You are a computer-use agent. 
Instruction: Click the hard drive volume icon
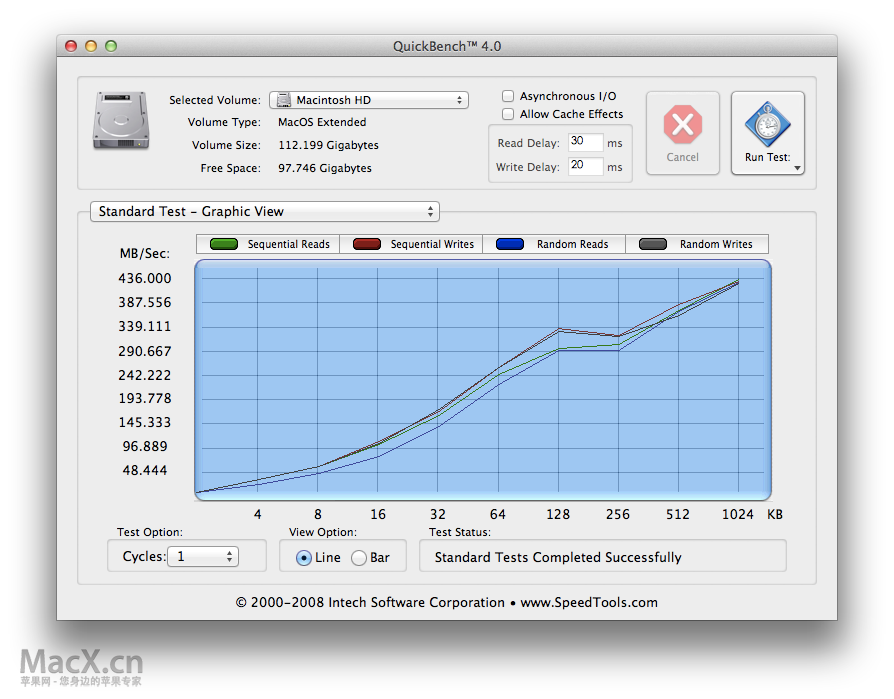point(121,120)
